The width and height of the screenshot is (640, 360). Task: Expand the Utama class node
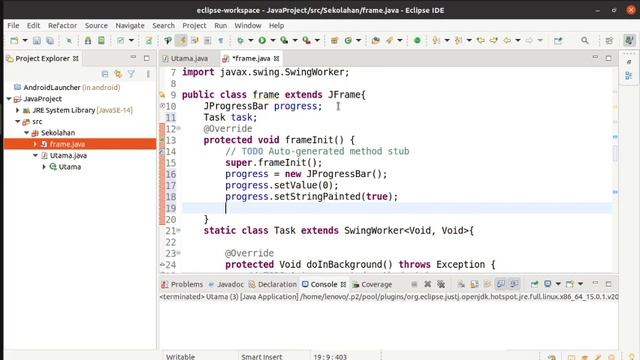tap(44, 167)
